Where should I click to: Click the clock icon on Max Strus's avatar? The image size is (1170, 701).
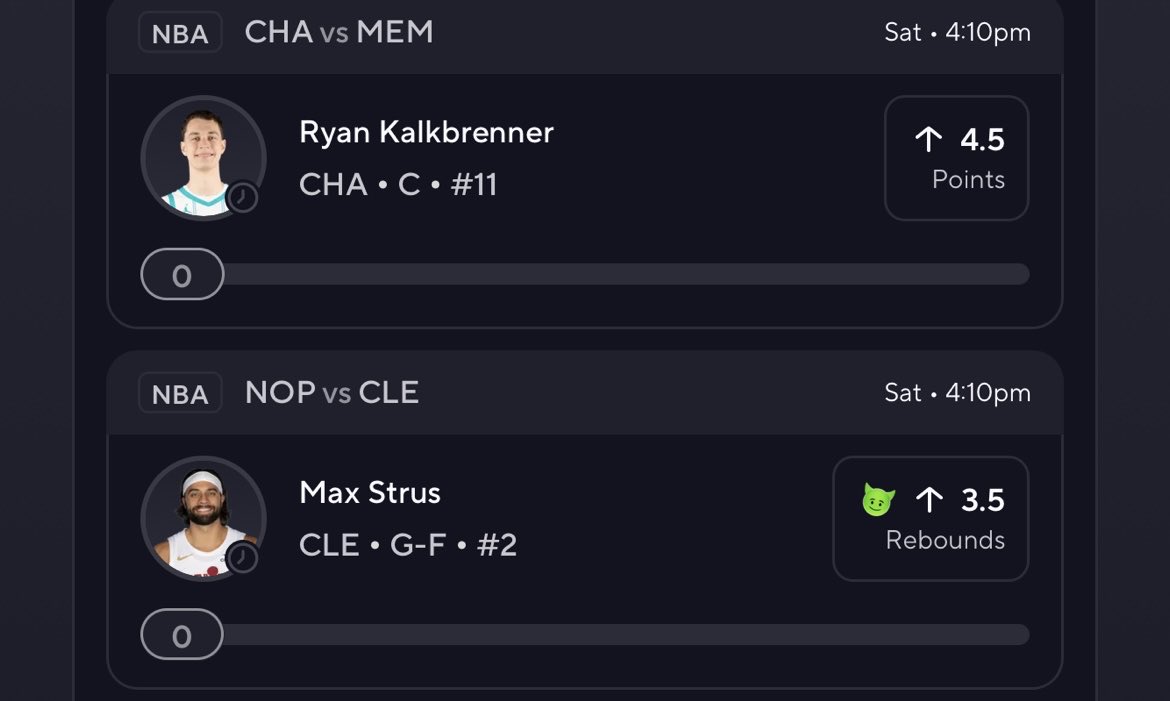[243, 558]
